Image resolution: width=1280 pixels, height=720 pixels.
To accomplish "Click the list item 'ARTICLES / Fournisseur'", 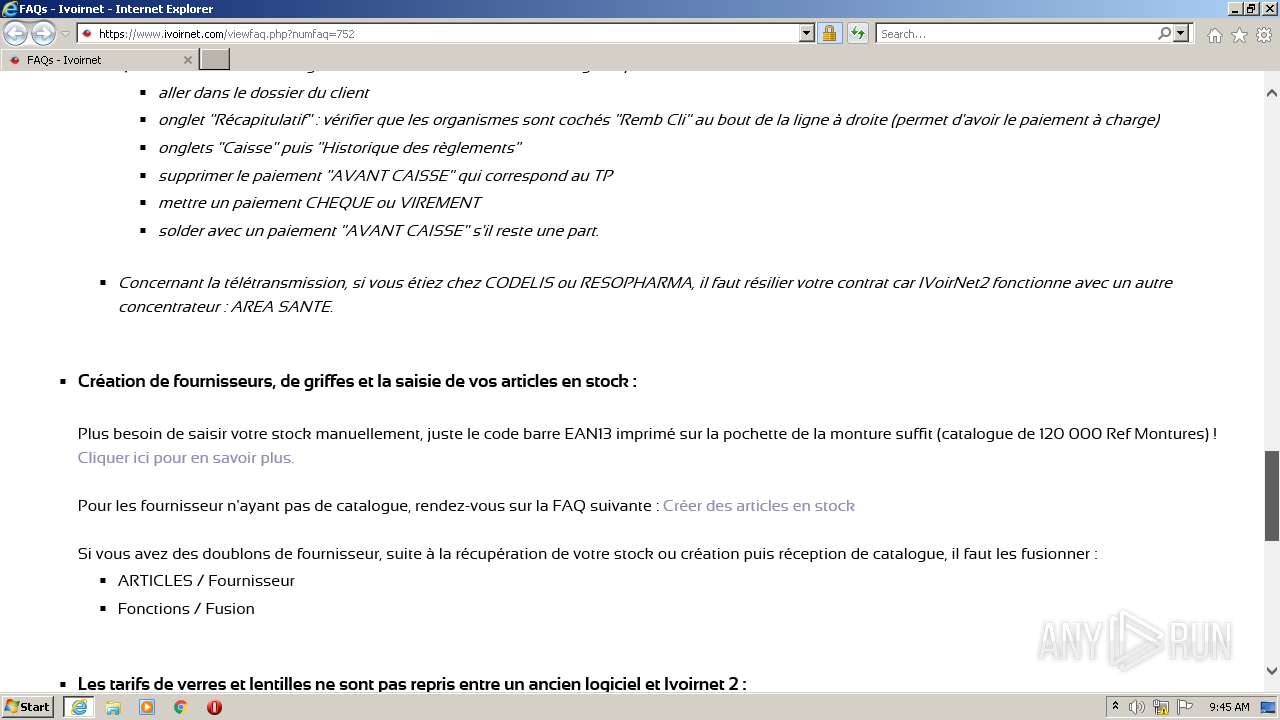I will (x=206, y=581).
